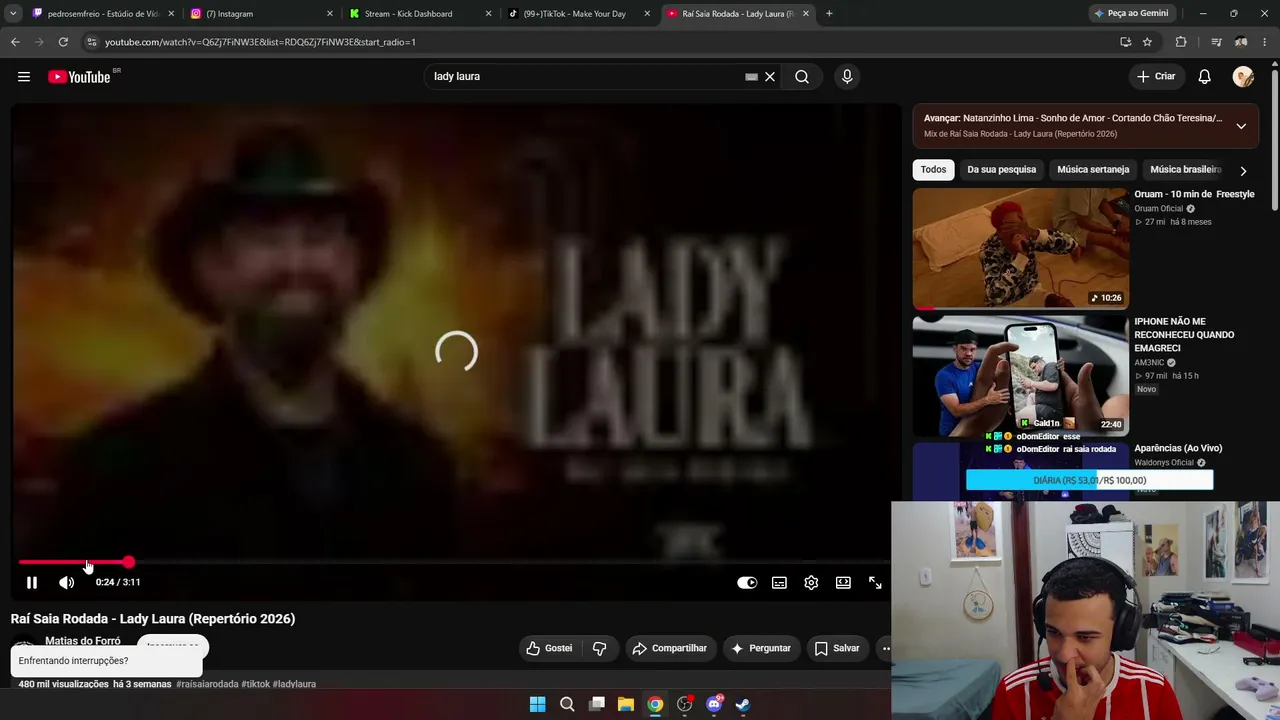Image resolution: width=1280 pixels, height=720 pixels.
Task: Open the #ladylaura hashtag
Action: [x=294, y=684]
